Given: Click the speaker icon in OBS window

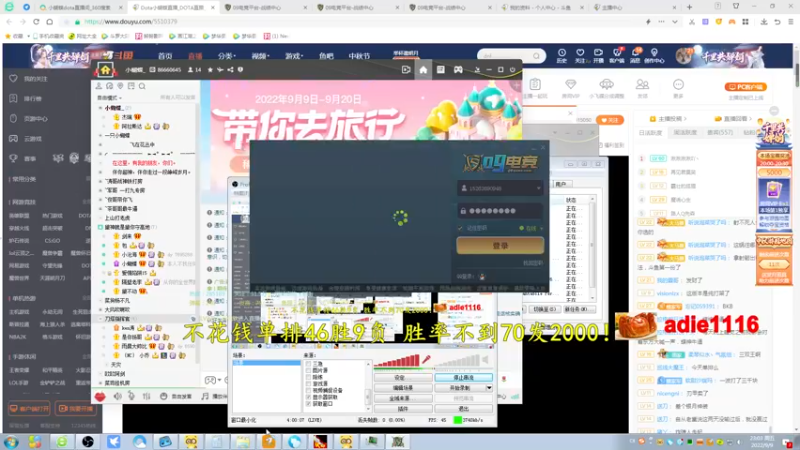Looking at the screenshot, I should (x=486, y=360).
